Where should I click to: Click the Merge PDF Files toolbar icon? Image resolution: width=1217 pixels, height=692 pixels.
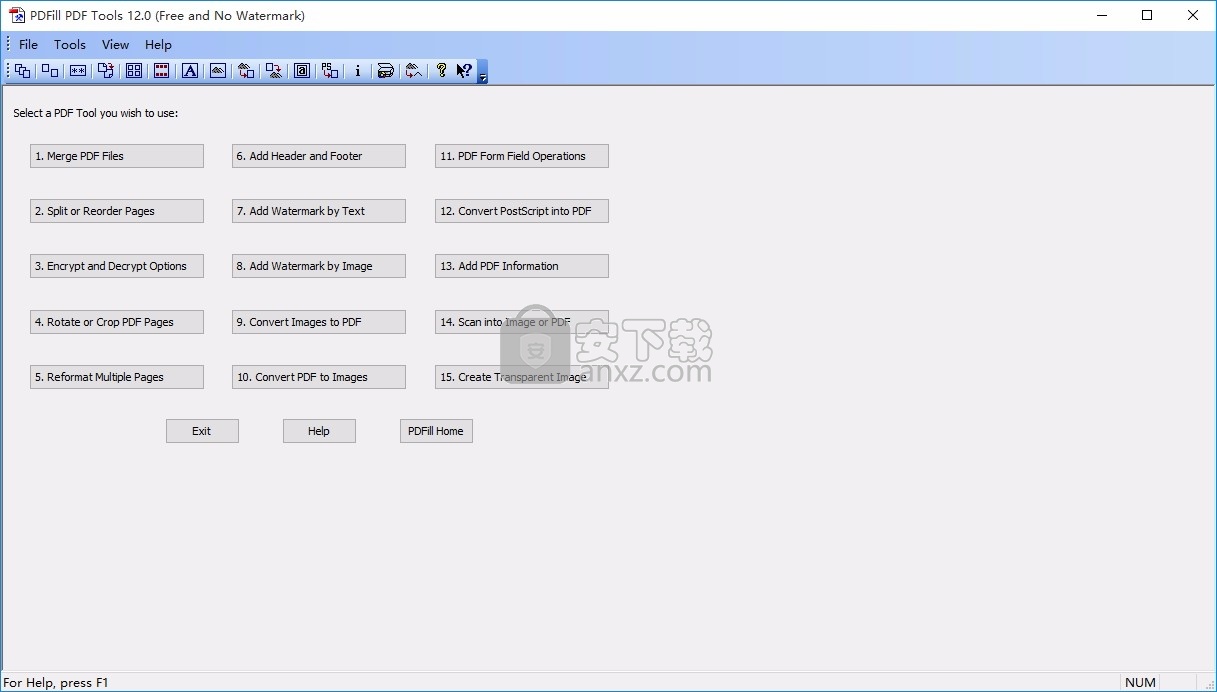pyautogui.click(x=22, y=71)
